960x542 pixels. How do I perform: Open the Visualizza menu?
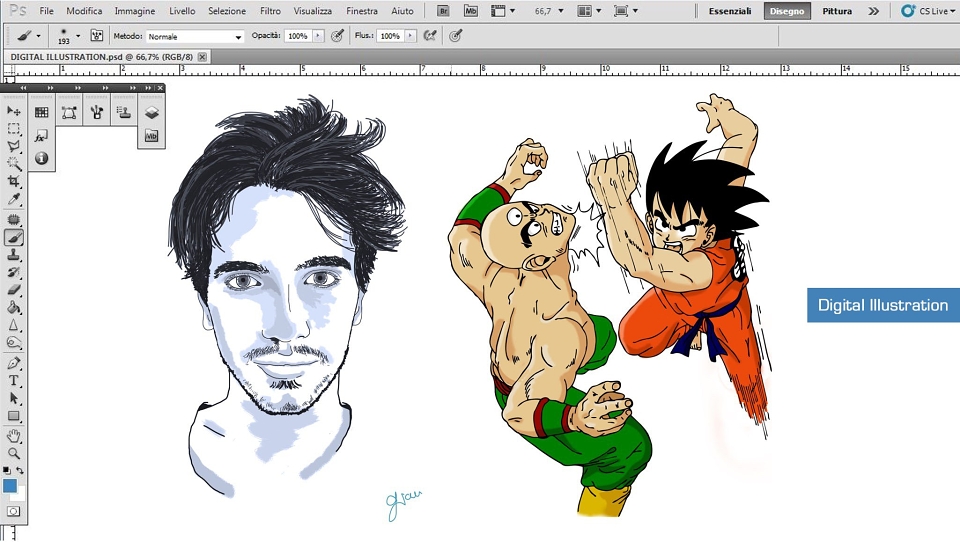(312, 11)
